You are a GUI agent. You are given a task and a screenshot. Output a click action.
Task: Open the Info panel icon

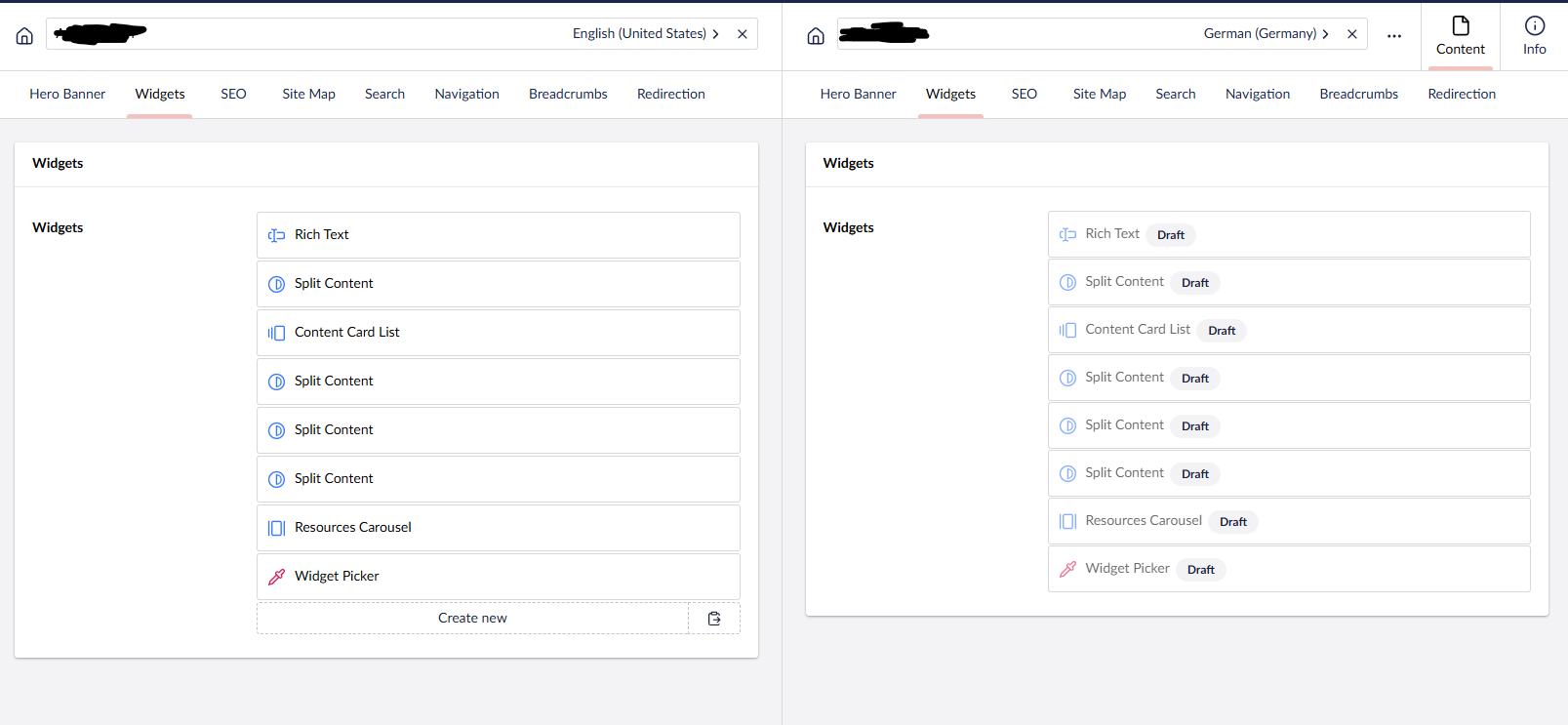1534,35
